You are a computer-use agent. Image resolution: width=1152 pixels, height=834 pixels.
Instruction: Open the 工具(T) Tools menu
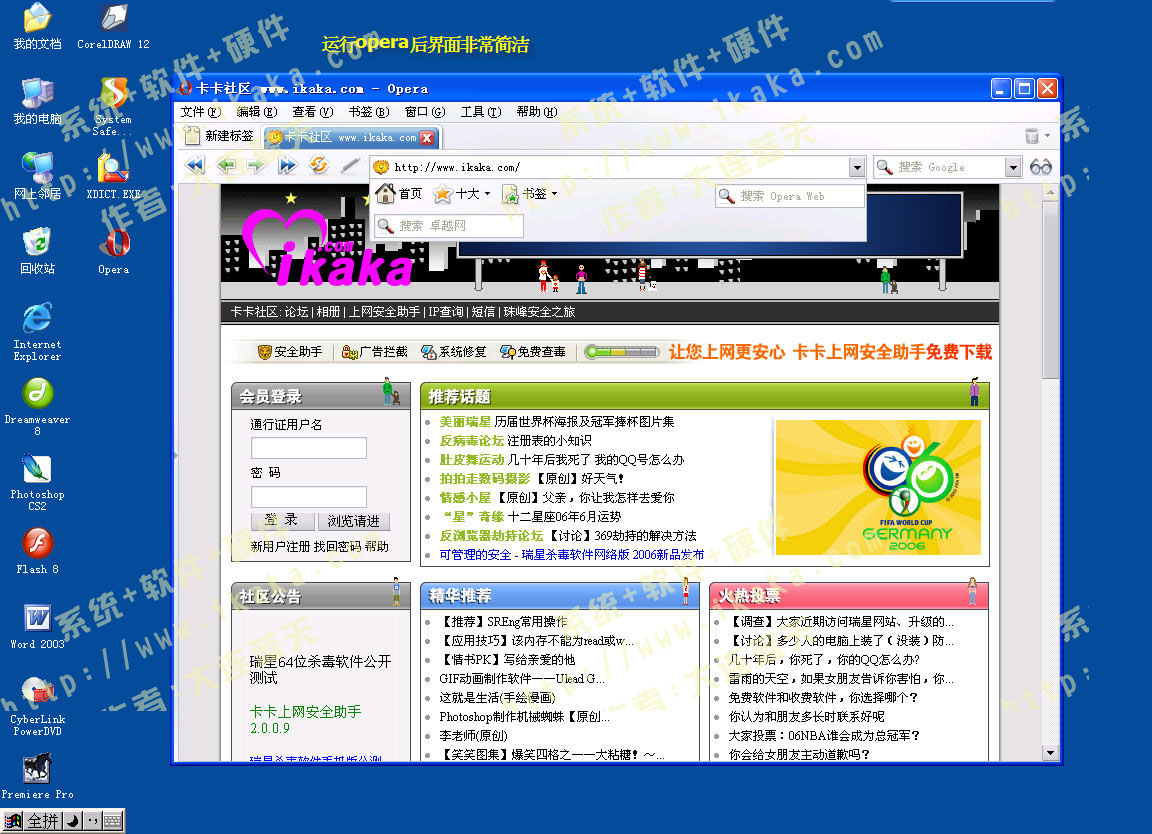(x=480, y=112)
